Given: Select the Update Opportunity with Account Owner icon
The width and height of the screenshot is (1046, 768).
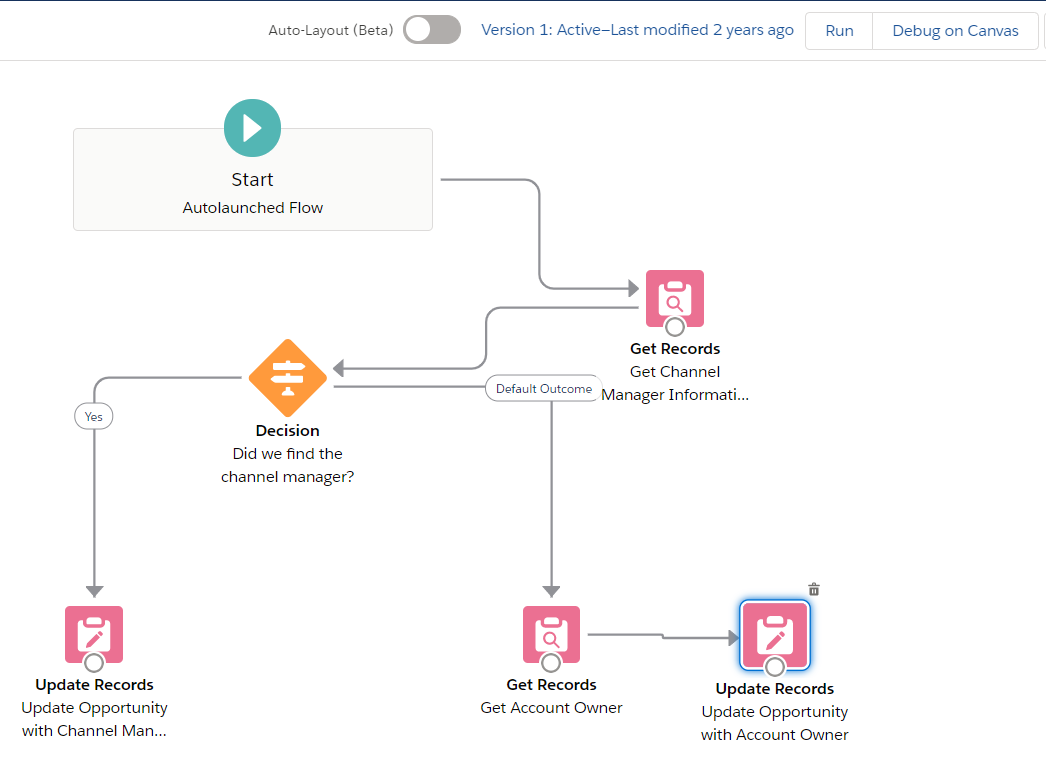Looking at the screenshot, I should coord(774,635).
